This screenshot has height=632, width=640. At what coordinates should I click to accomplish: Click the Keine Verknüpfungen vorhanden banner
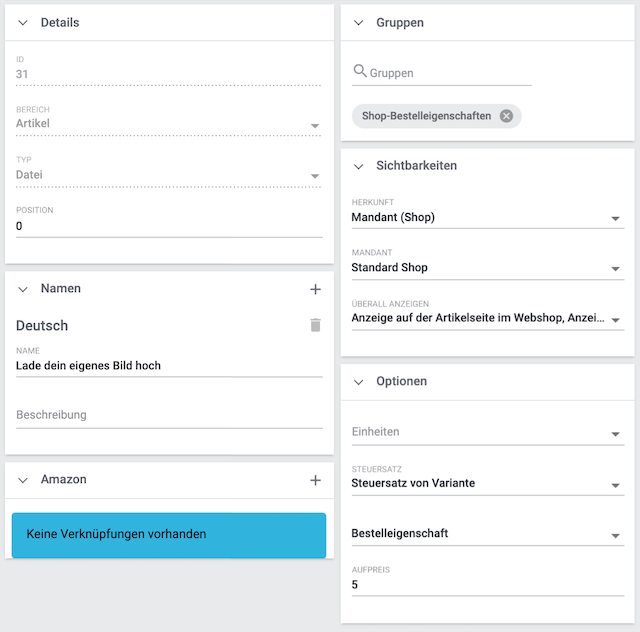[x=168, y=534]
